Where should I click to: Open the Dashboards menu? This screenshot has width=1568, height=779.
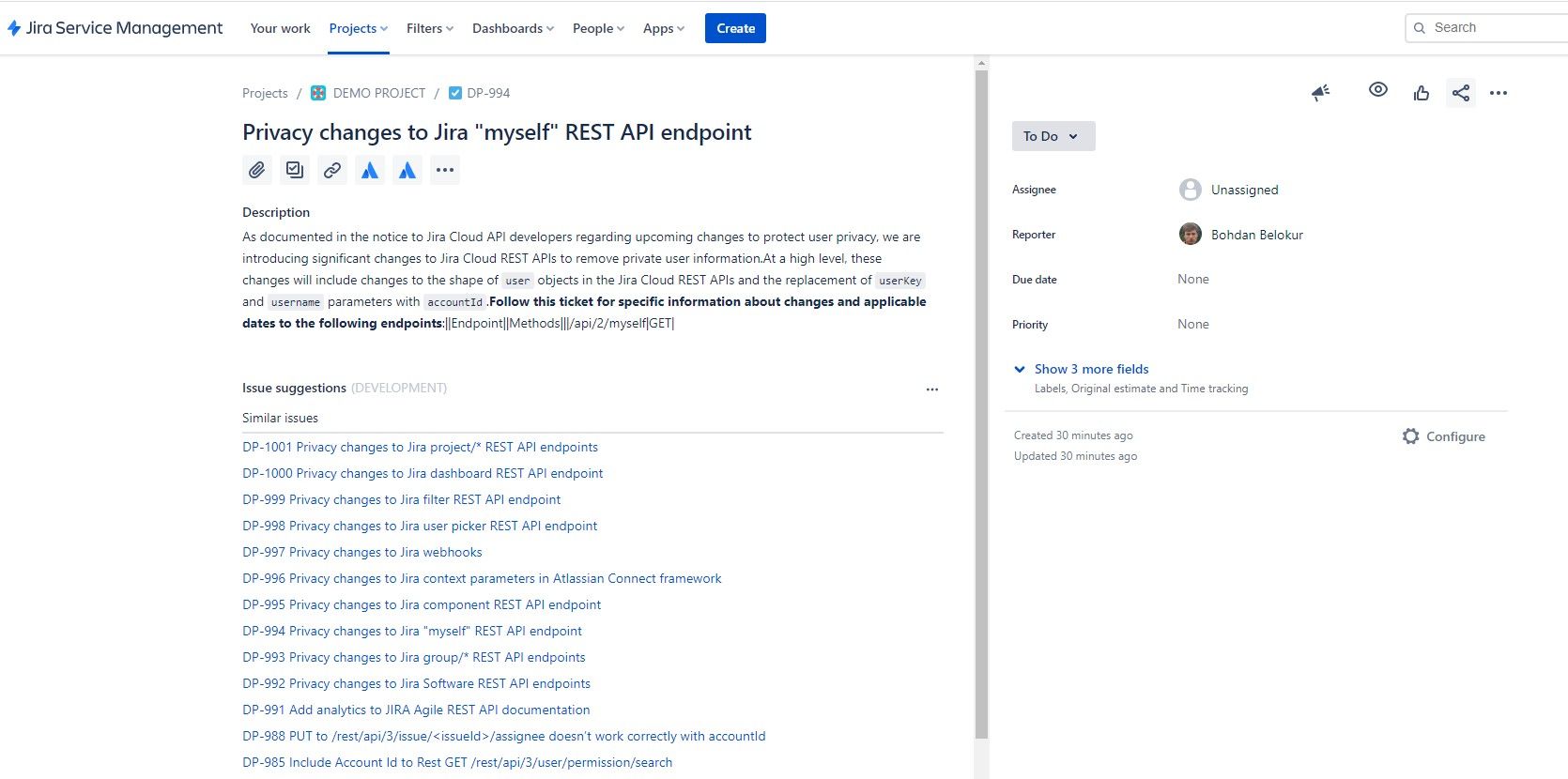click(x=513, y=28)
